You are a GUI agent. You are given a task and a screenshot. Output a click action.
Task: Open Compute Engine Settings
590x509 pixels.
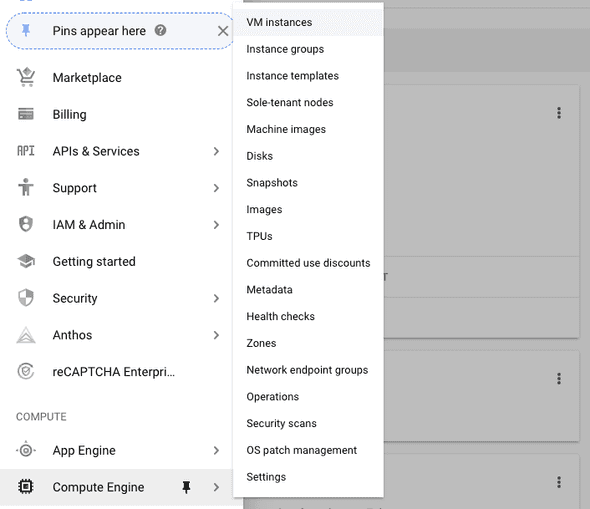pos(308,476)
